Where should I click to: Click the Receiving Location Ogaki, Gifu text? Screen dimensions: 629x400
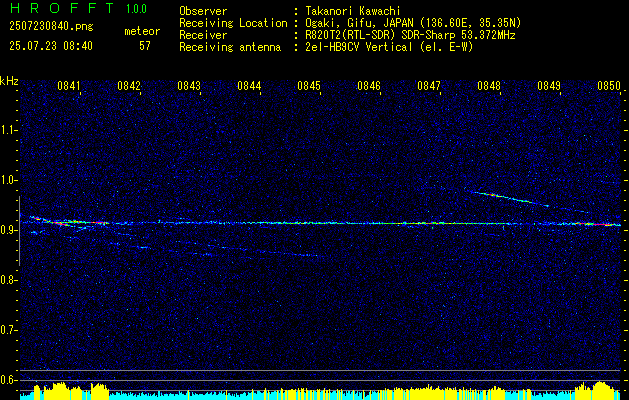click(x=413, y=23)
